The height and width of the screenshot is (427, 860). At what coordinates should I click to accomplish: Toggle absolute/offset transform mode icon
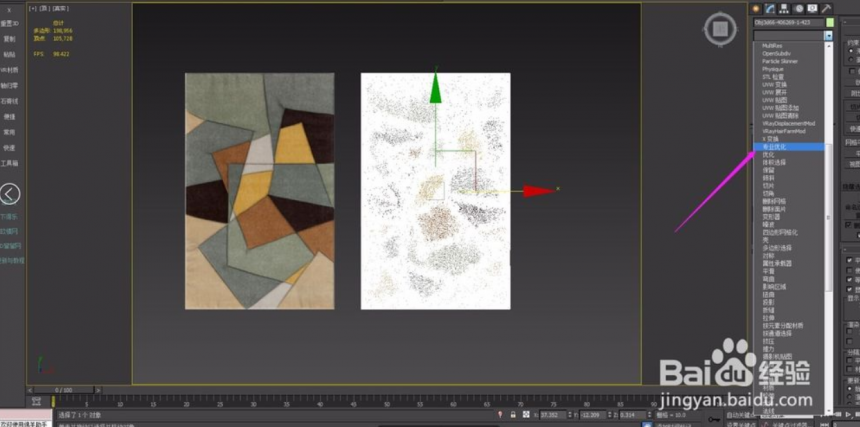[526, 415]
